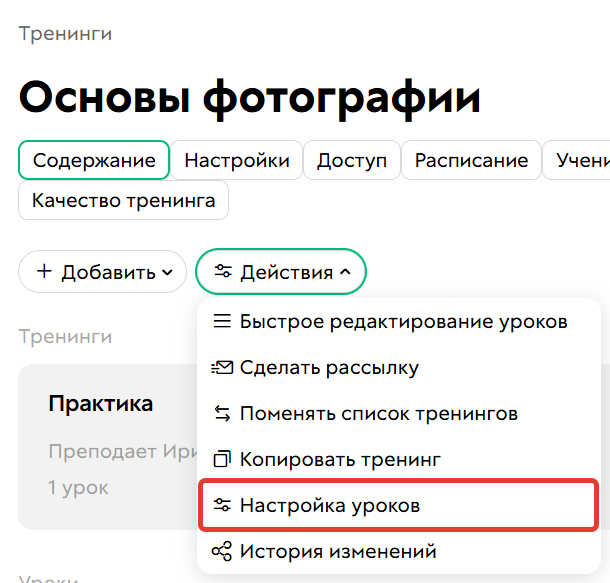The height and width of the screenshot is (583, 610).
Task: Open the Расписание tab
Action: 471,160
